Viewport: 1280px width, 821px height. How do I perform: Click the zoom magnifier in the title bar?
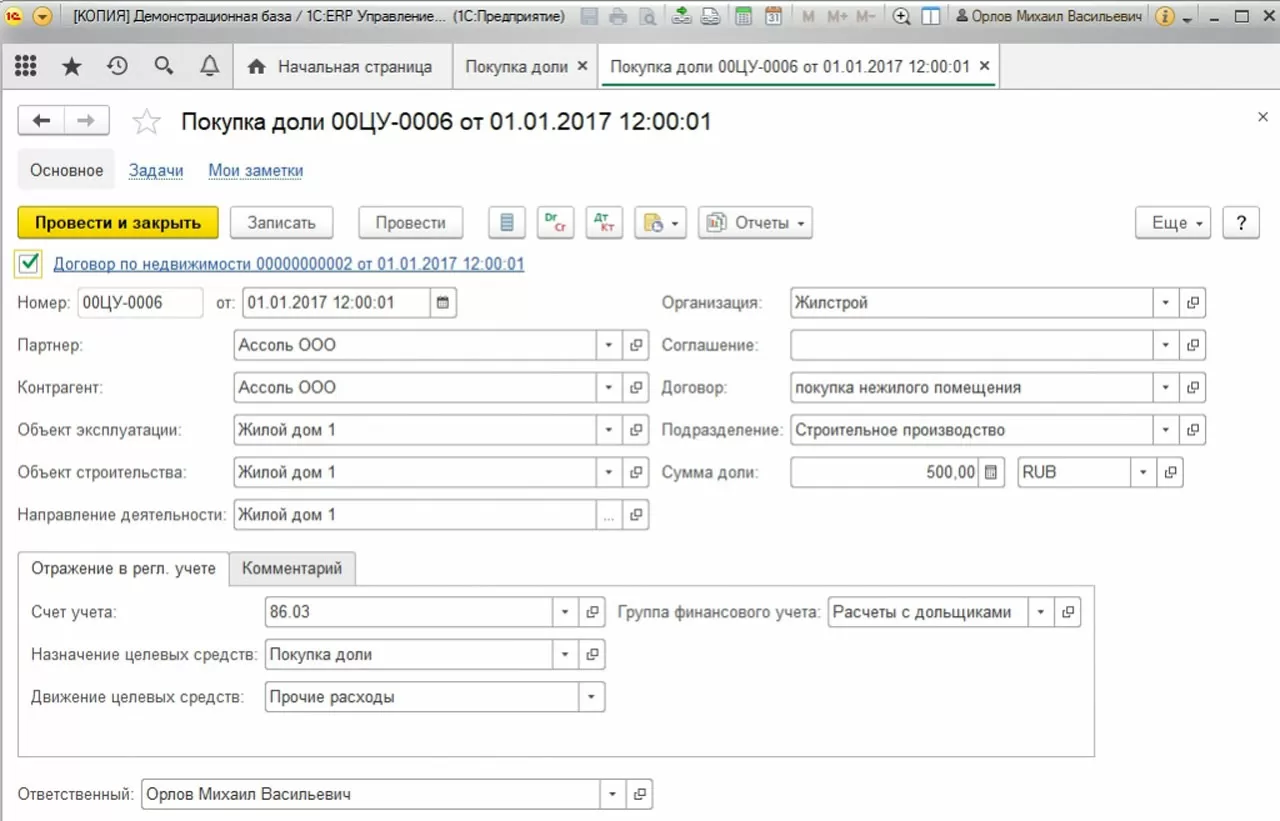901,16
